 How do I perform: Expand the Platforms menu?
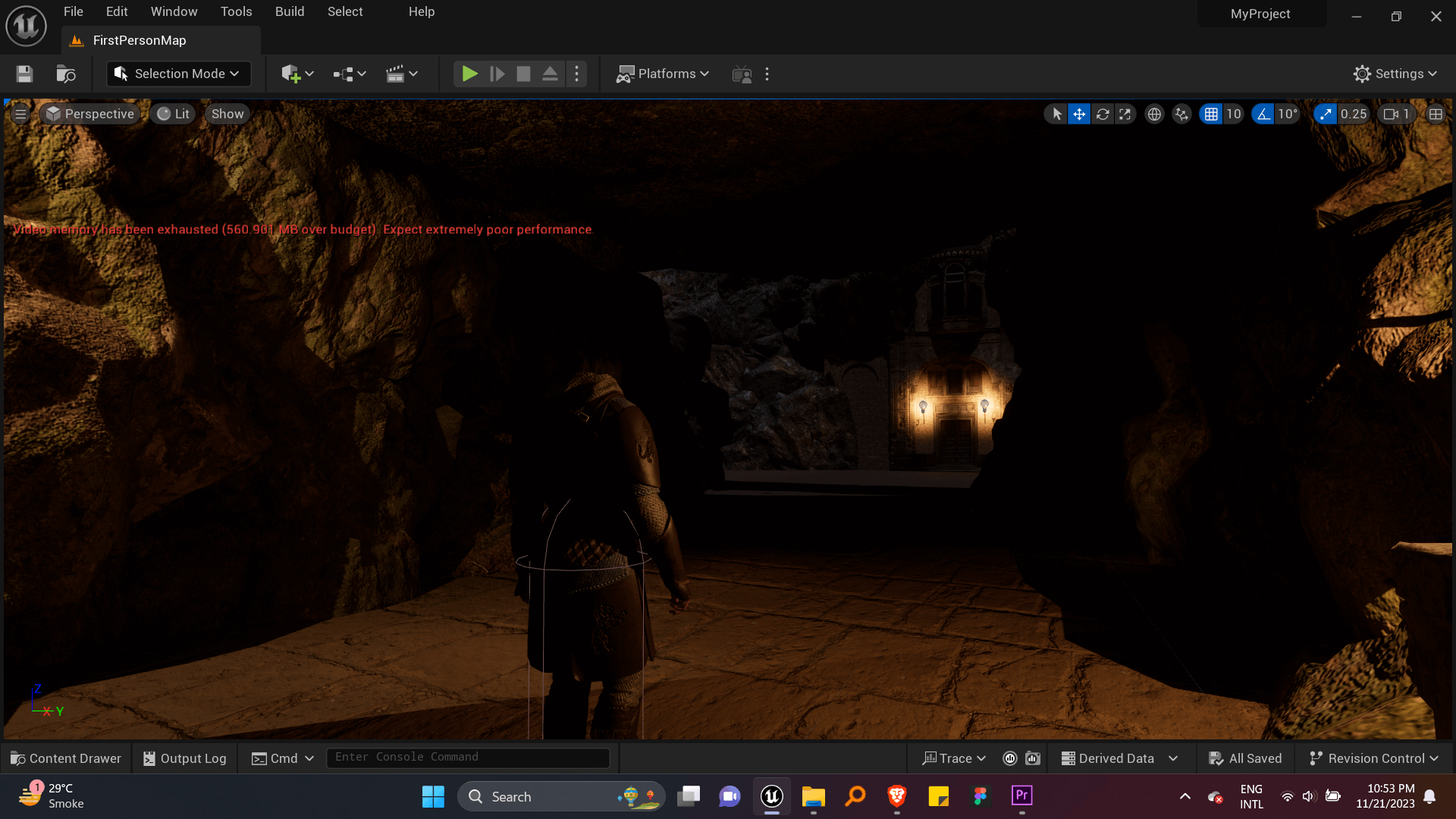click(663, 74)
